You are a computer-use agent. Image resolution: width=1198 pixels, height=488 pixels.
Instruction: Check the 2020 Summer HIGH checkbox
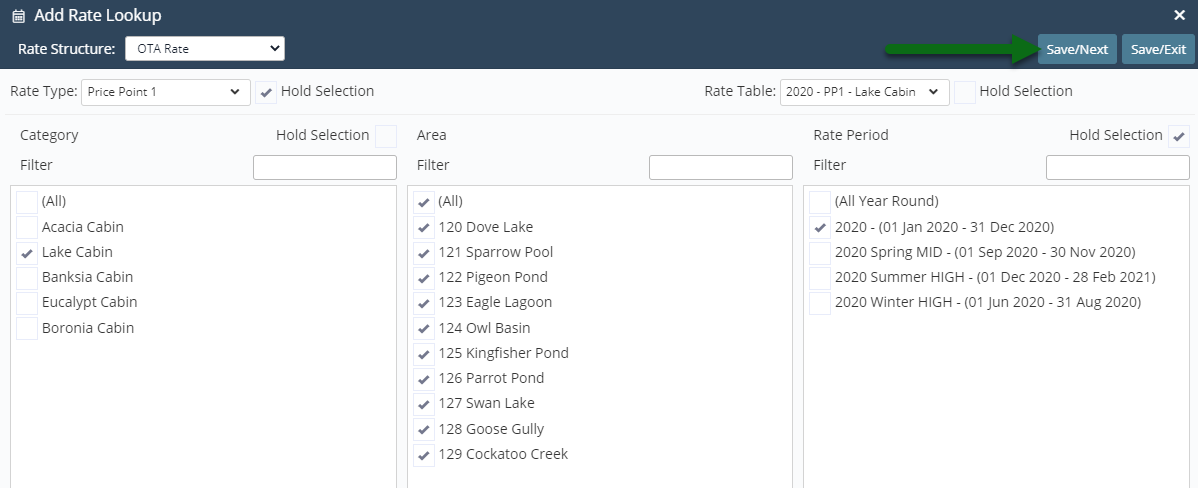click(x=820, y=278)
